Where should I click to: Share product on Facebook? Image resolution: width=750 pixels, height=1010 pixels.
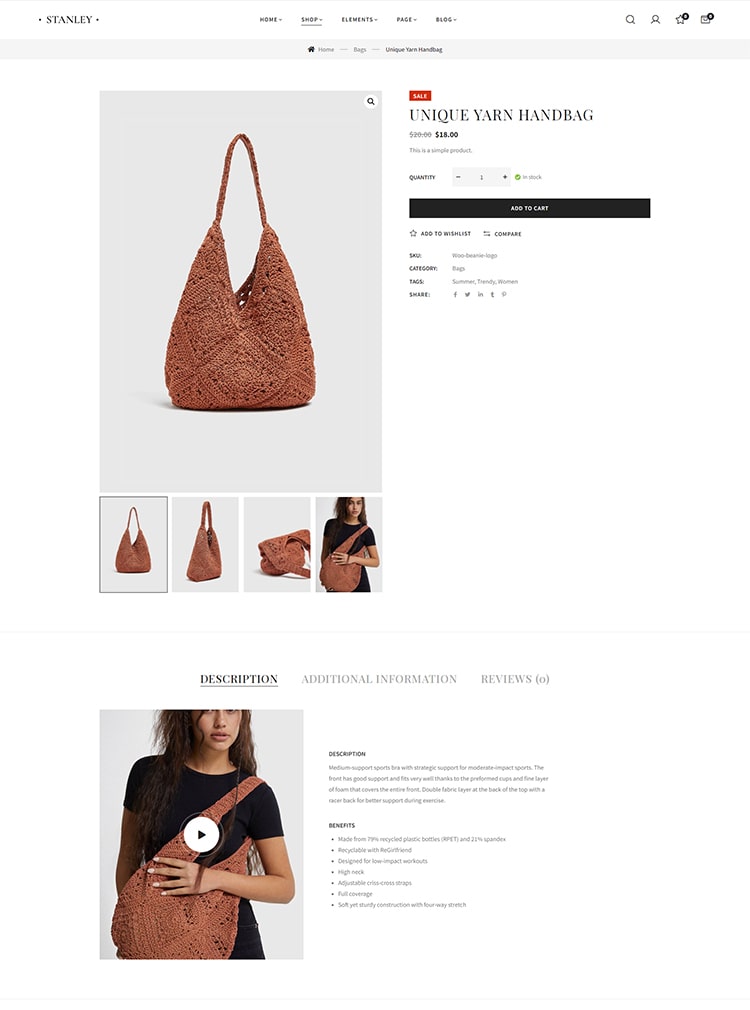pyautogui.click(x=455, y=294)
